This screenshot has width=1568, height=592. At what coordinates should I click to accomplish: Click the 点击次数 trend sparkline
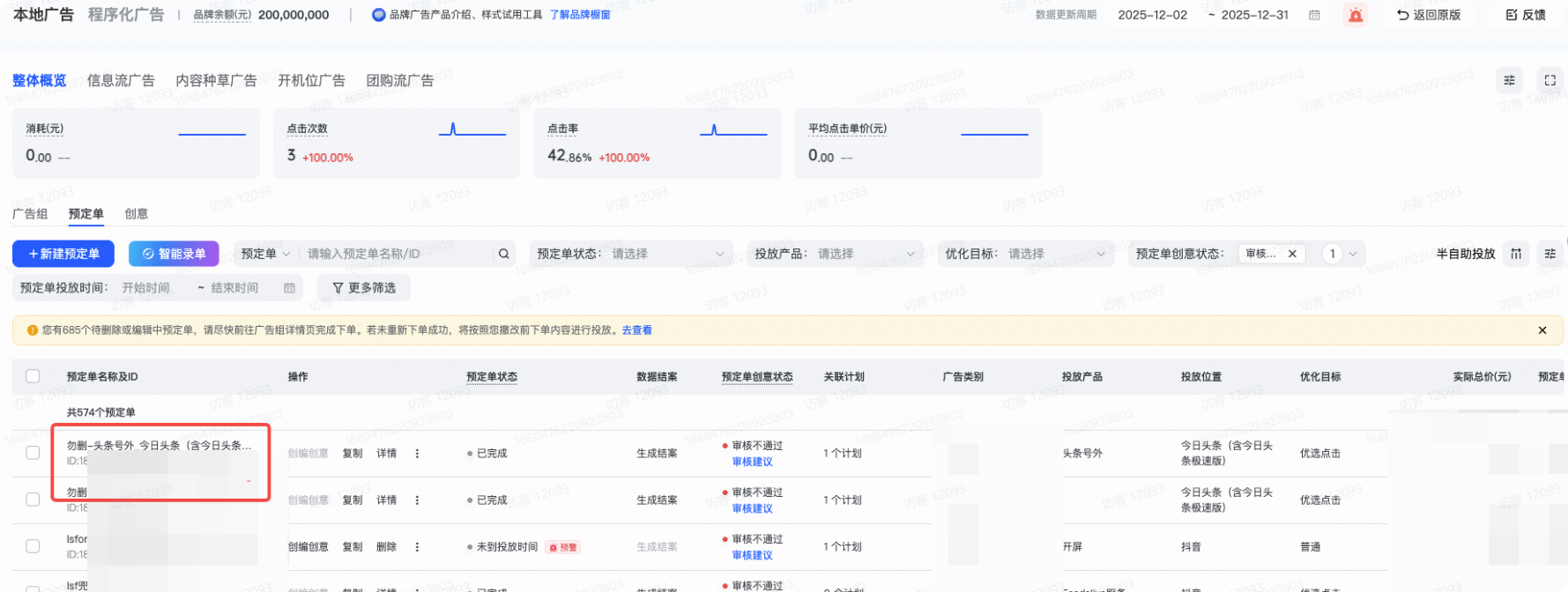(x=472, y=131)
